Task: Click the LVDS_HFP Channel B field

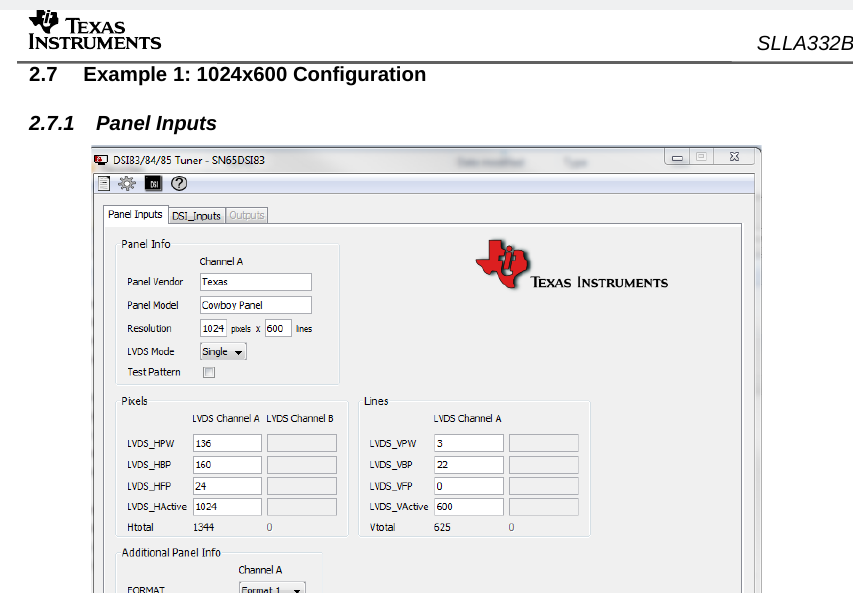Action: tap(302, 486)
